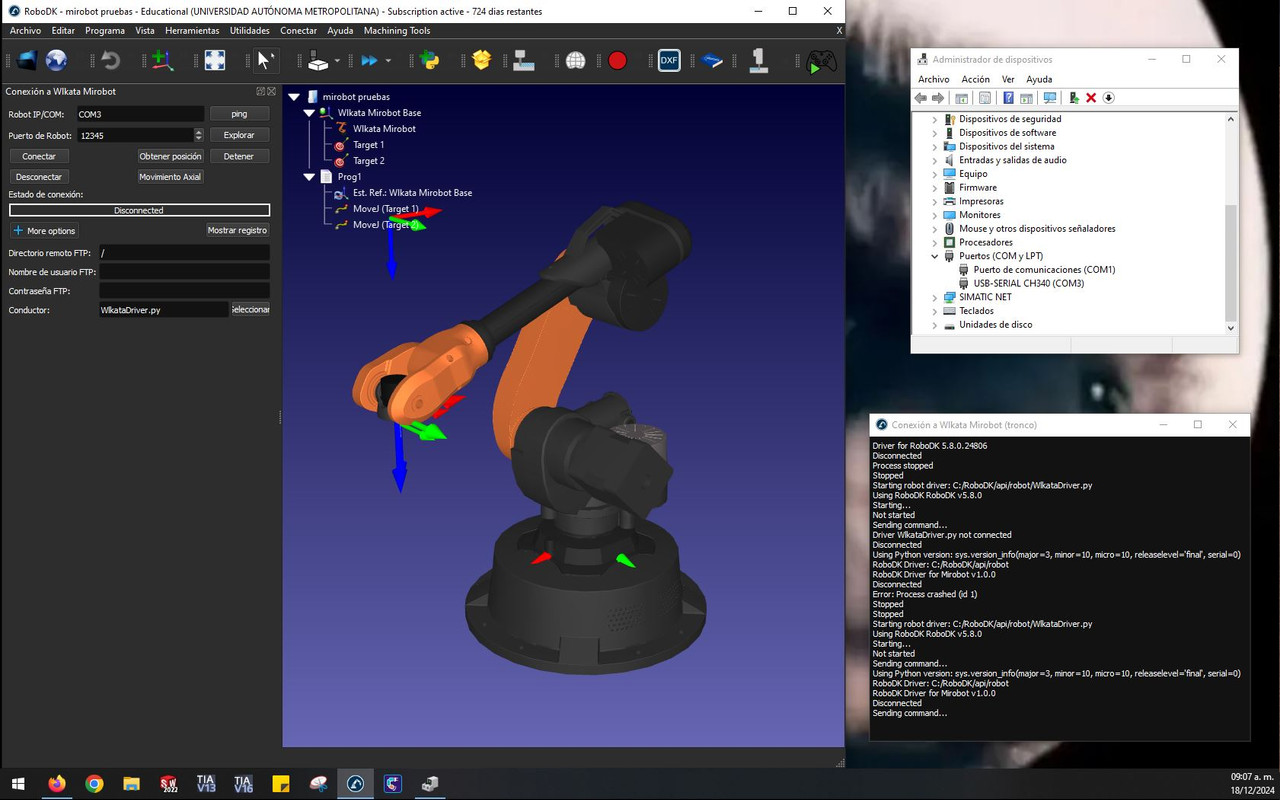Viewport: 1280px width, 800px height.
Task: Click the yellow package add-in icon
Action: pos(482,61)
